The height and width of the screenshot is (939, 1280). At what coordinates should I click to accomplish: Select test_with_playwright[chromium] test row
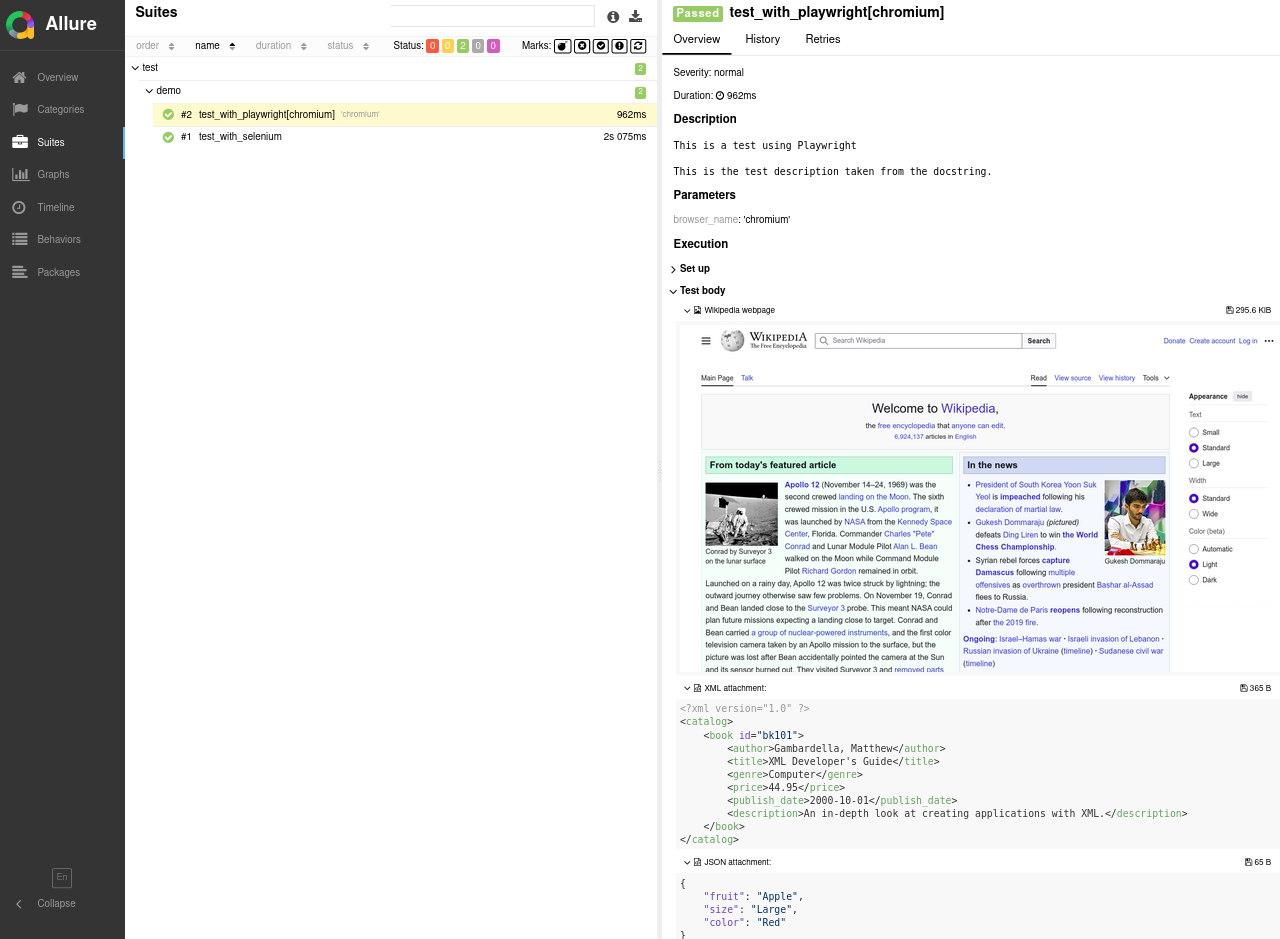click(405, 114)
